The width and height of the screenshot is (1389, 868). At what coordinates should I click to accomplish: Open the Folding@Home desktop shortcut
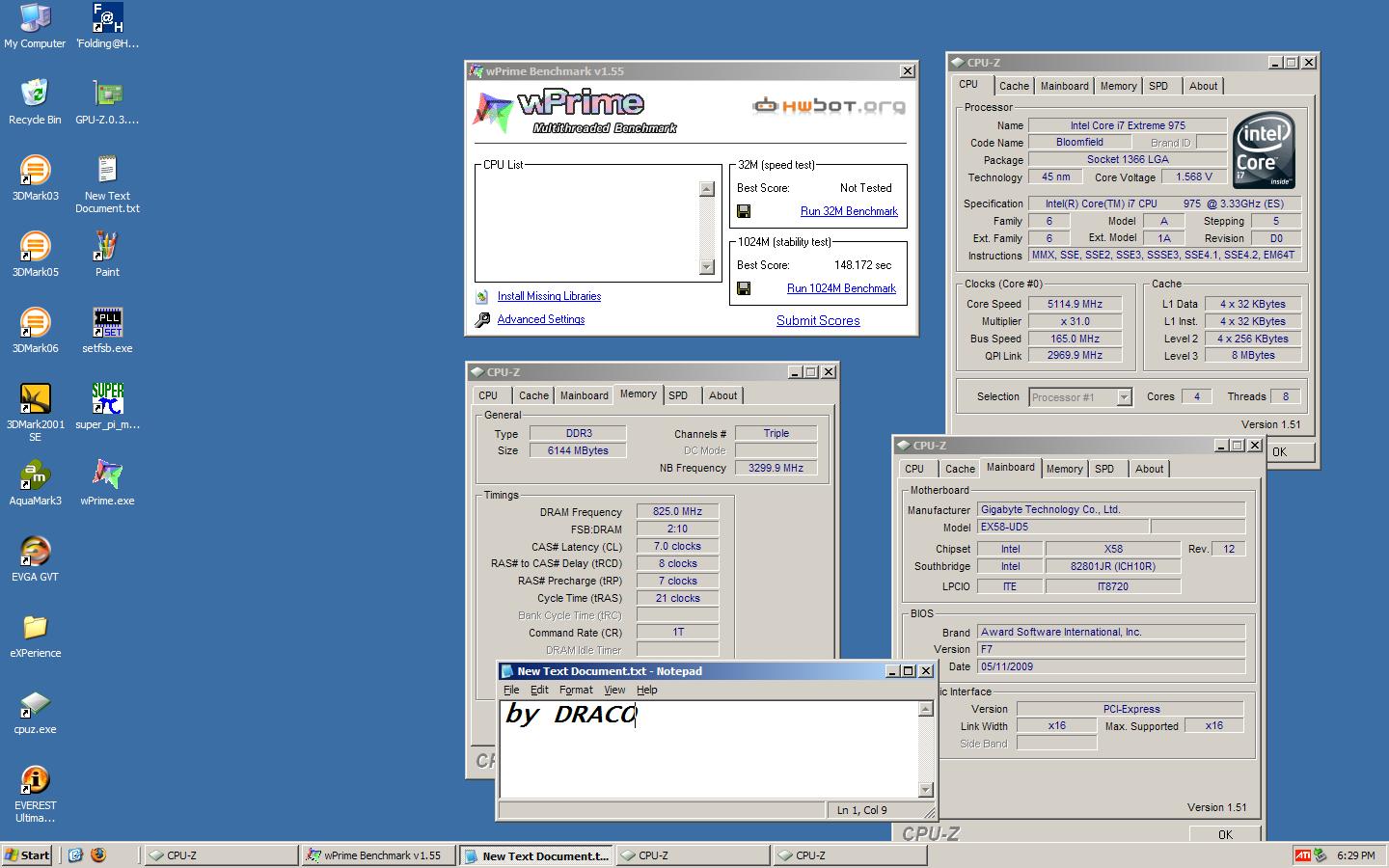pyautogui.click(x=107, y=26)
